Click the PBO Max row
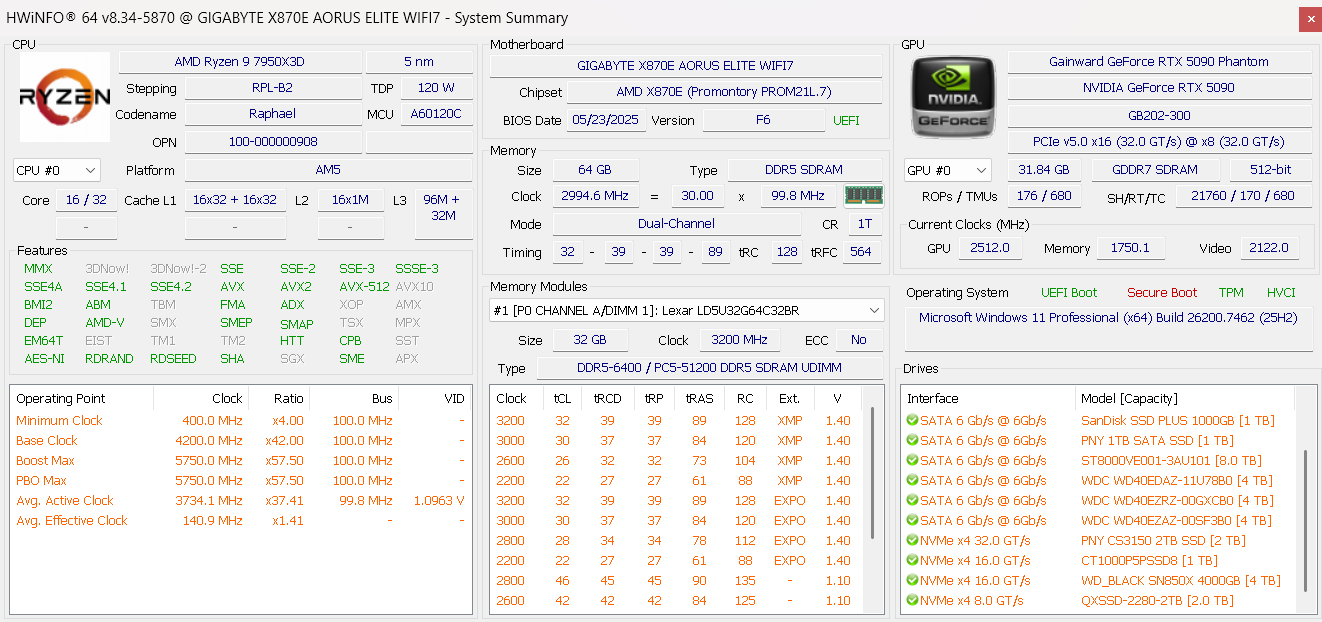The width and height of the screenshot is (1322, 622). 240,480
